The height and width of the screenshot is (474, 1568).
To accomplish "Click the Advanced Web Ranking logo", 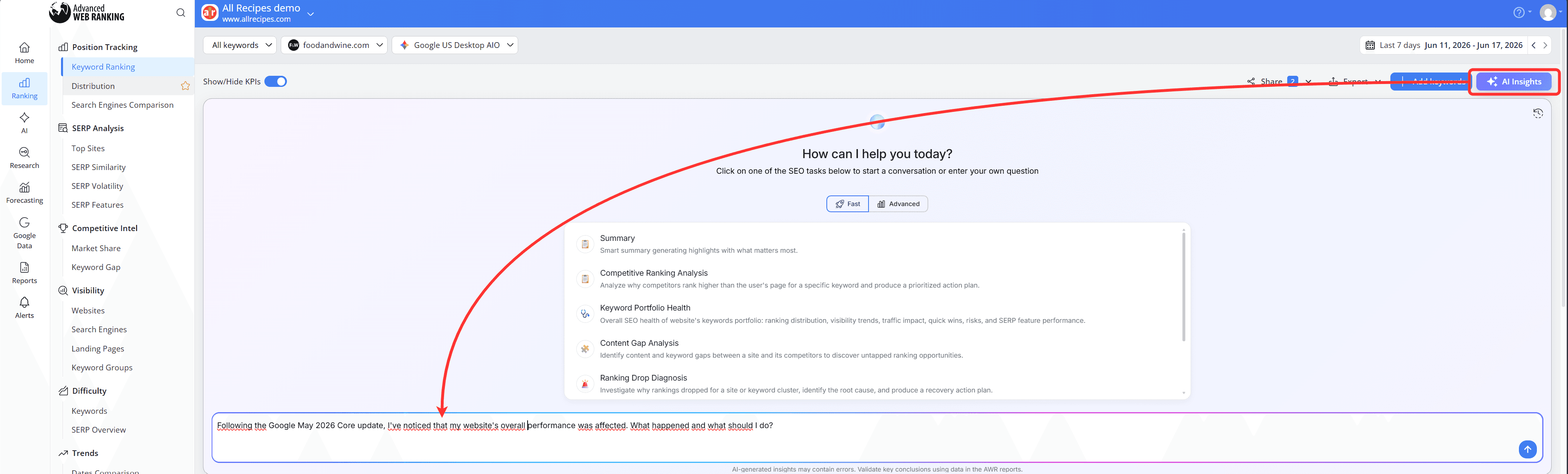I will pos(87,13).
